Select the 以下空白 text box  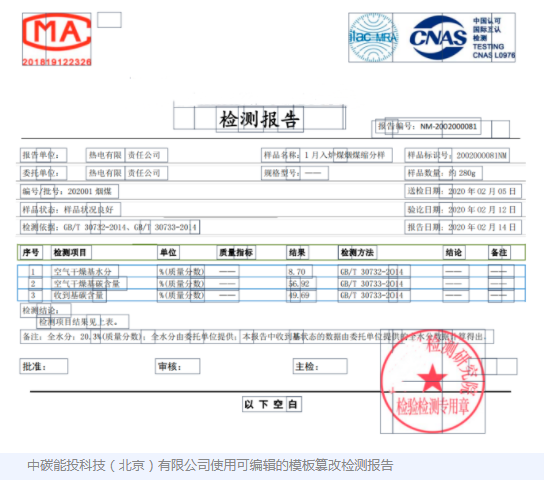click(272, 404)
